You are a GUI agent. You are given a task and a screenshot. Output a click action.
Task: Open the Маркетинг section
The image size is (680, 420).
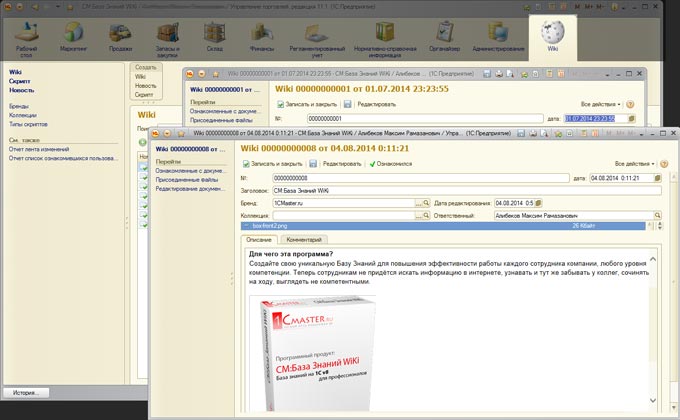tap(73, 37)
